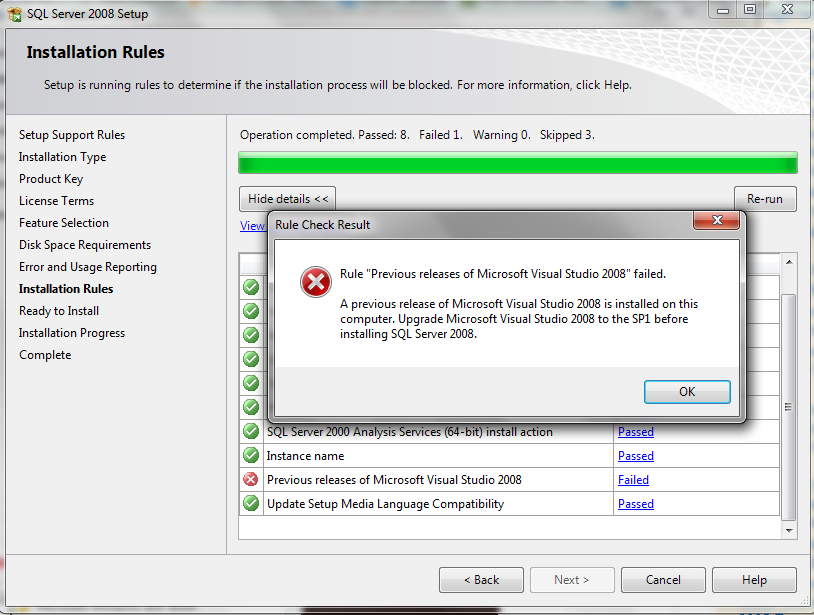Click the rules list scrollbar thumb

pos(789,406)
